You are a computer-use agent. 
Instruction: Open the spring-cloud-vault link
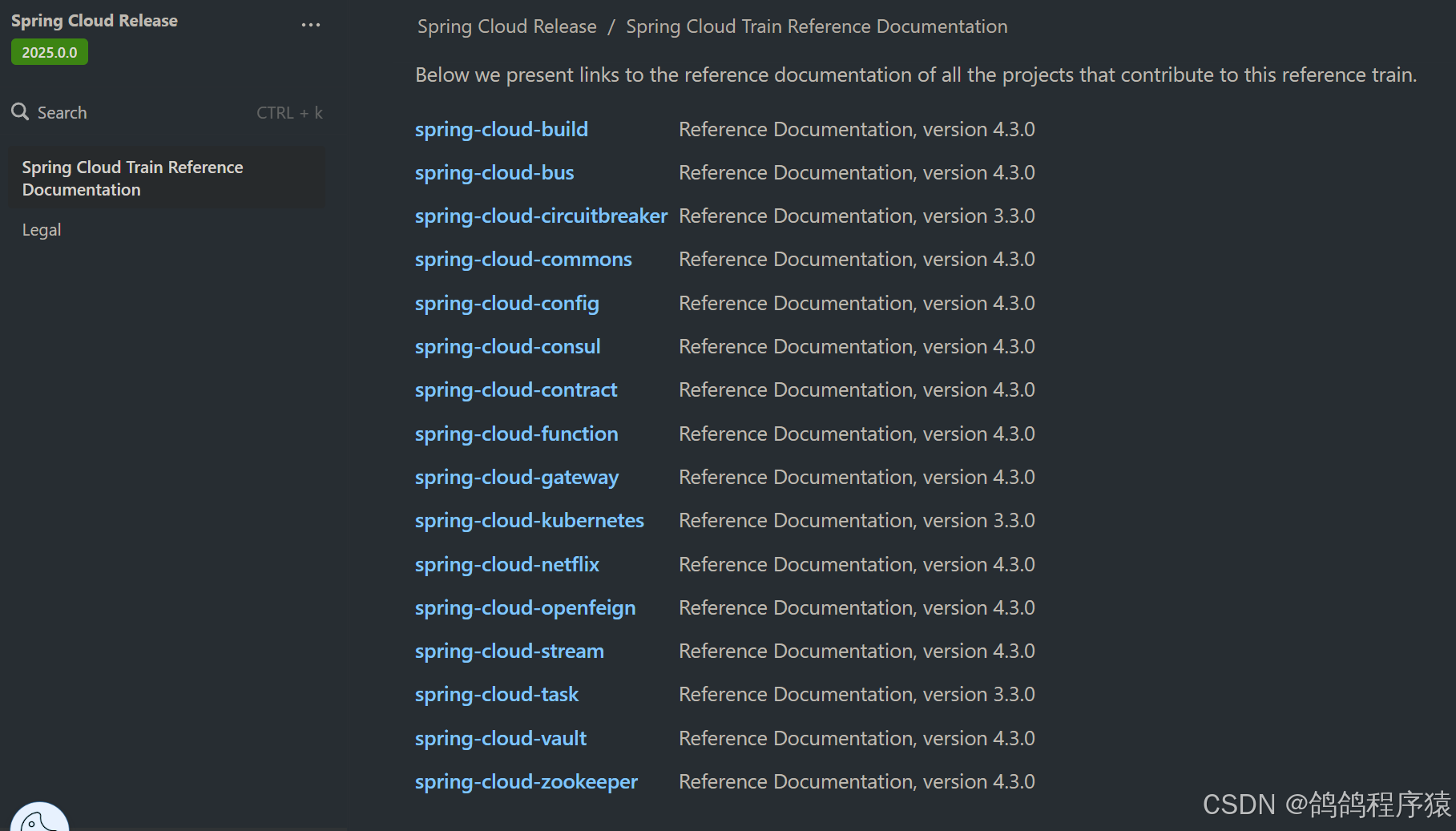[x=501, y=738]
